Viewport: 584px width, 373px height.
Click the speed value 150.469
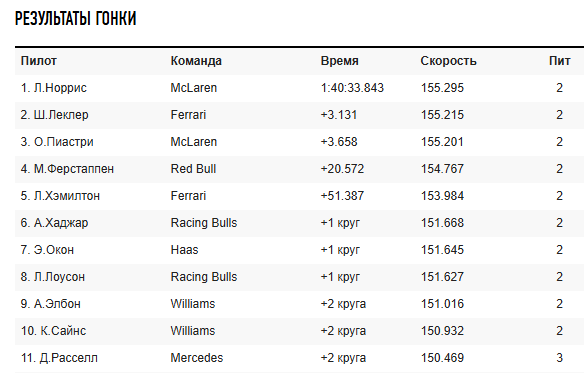coord(442,358)
